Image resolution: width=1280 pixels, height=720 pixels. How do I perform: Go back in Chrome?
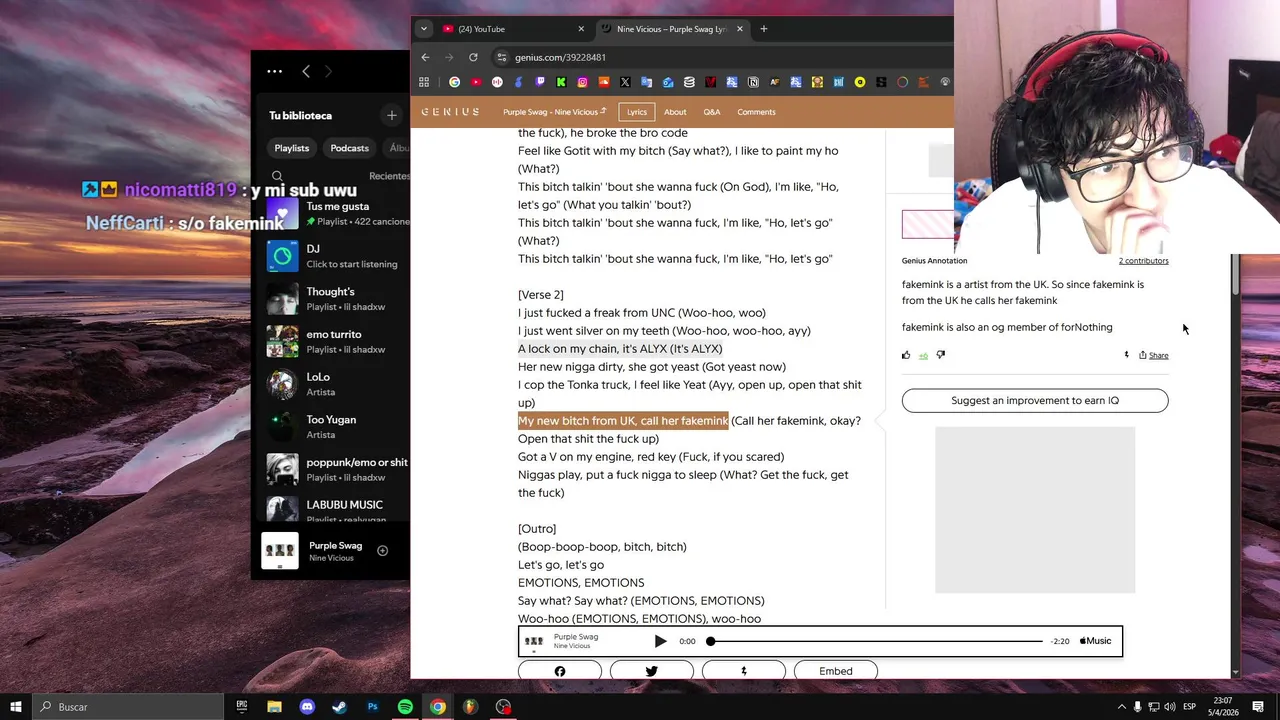tap(425, 57)
